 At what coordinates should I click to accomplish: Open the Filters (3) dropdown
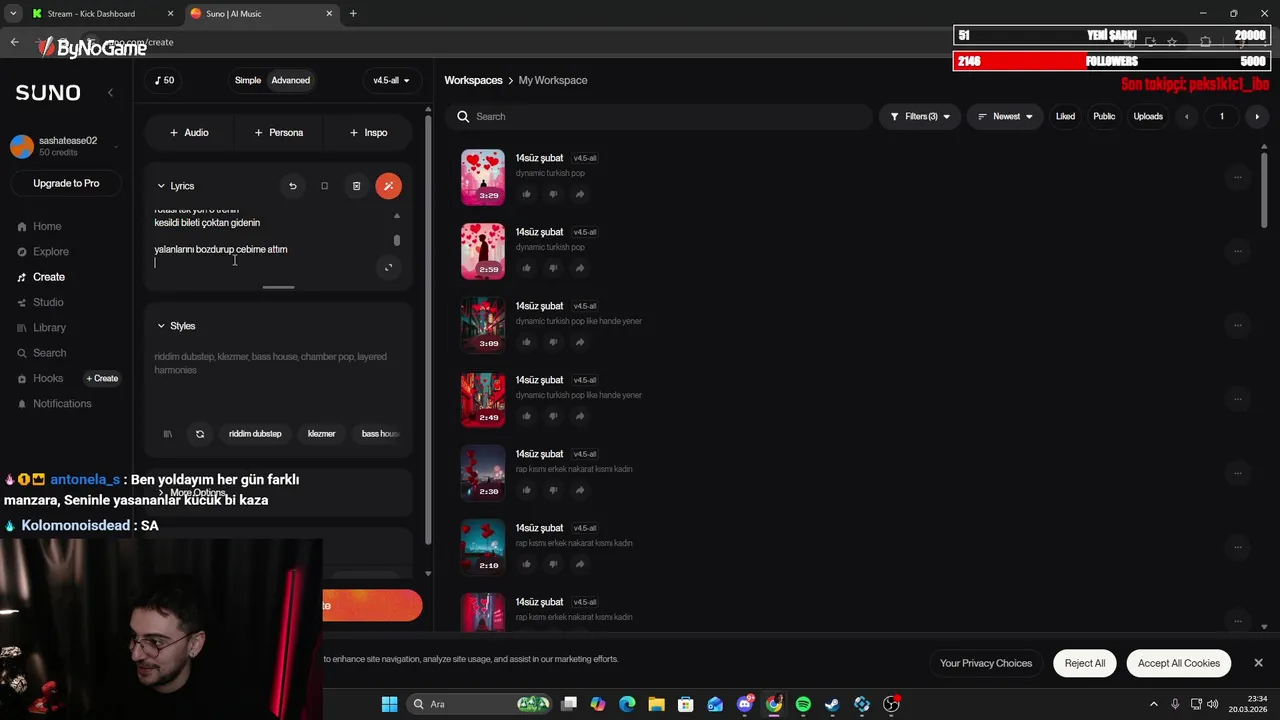(920, 117)
